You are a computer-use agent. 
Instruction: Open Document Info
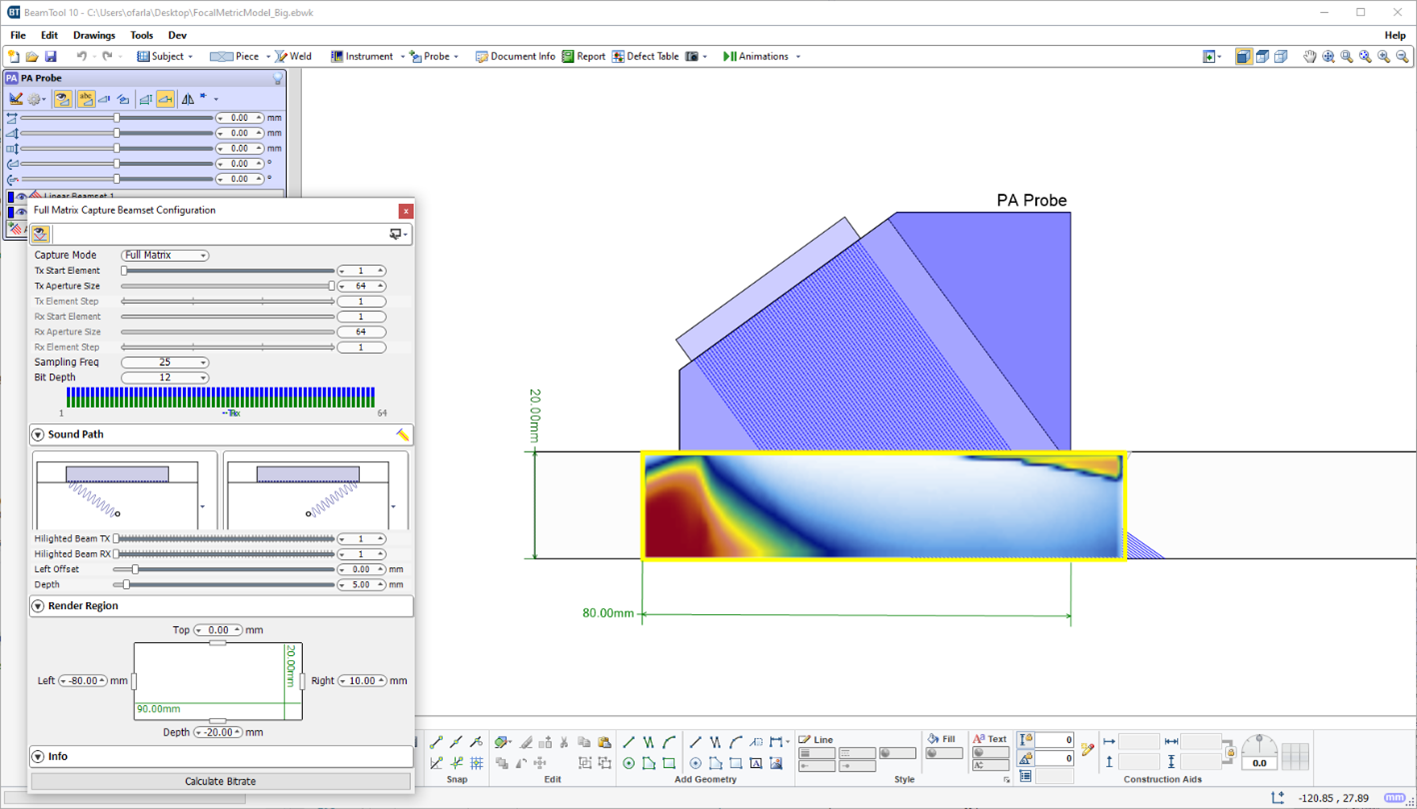point(515,57)
